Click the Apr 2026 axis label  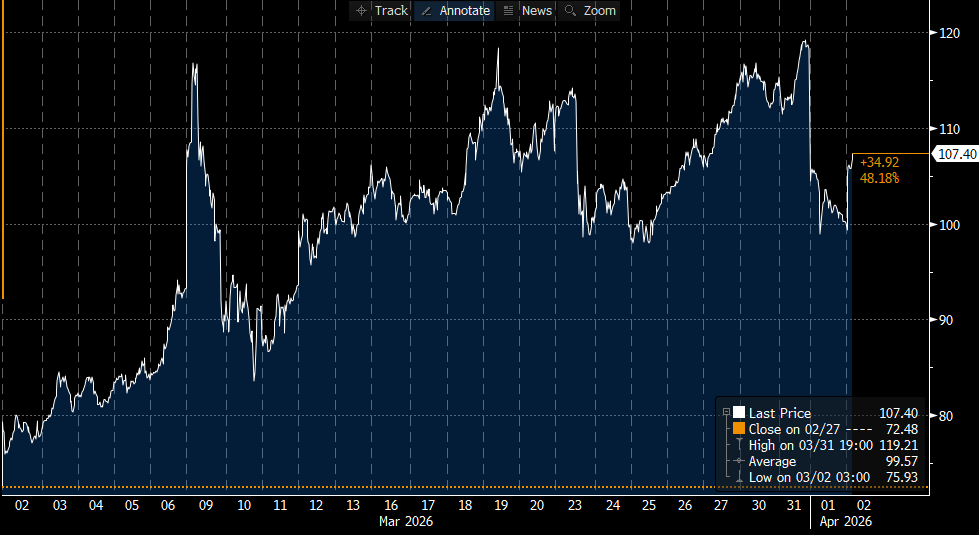[845, 521]
